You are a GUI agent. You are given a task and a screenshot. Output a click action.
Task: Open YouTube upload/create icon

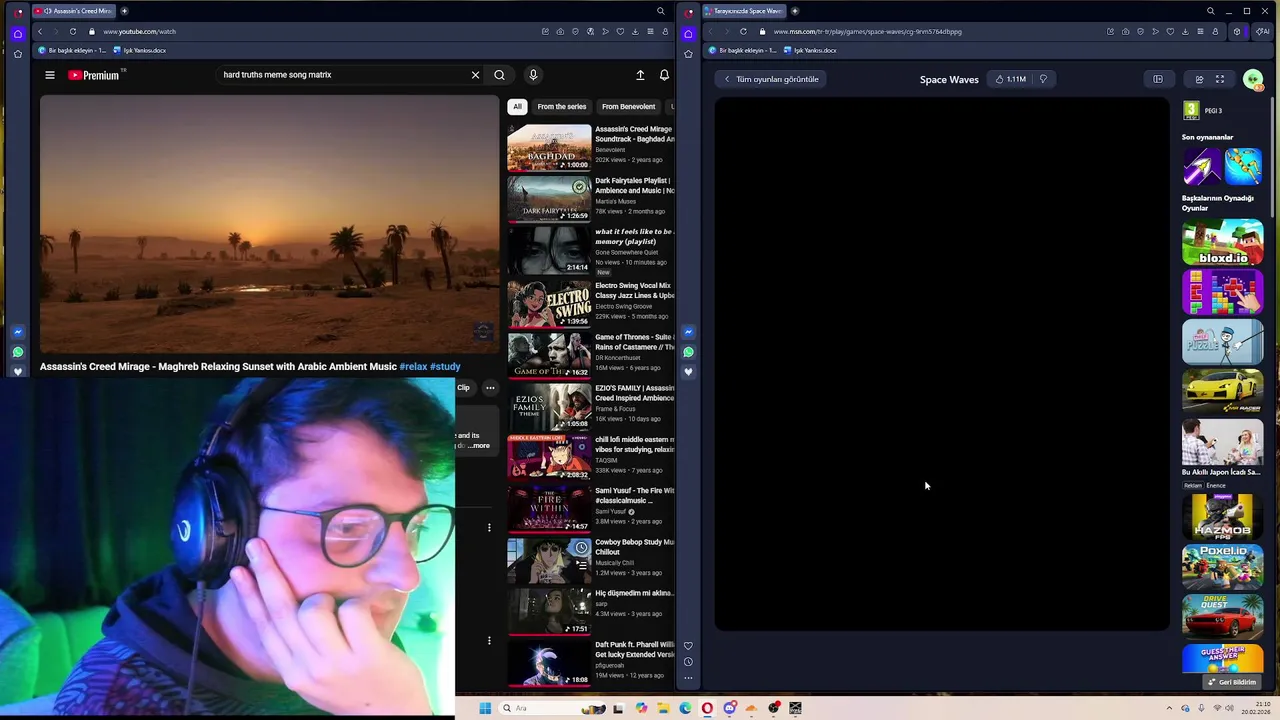640,75
